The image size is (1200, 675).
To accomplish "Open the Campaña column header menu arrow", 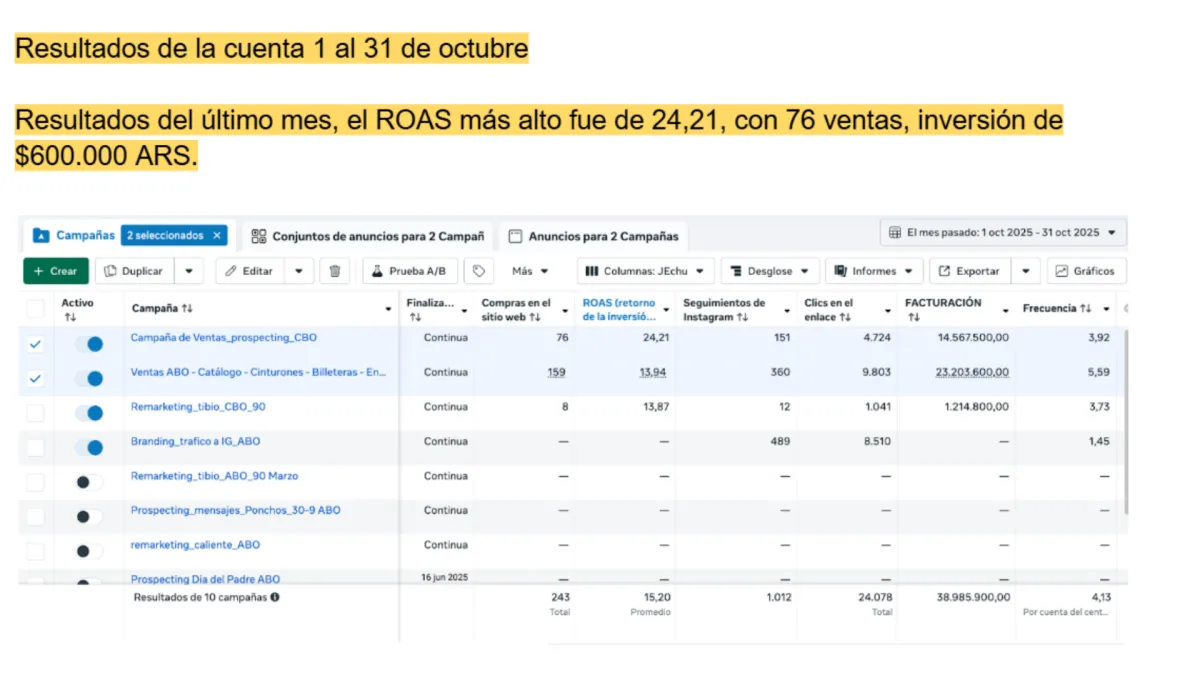I will pyautogui.click(x=388, y=309).
